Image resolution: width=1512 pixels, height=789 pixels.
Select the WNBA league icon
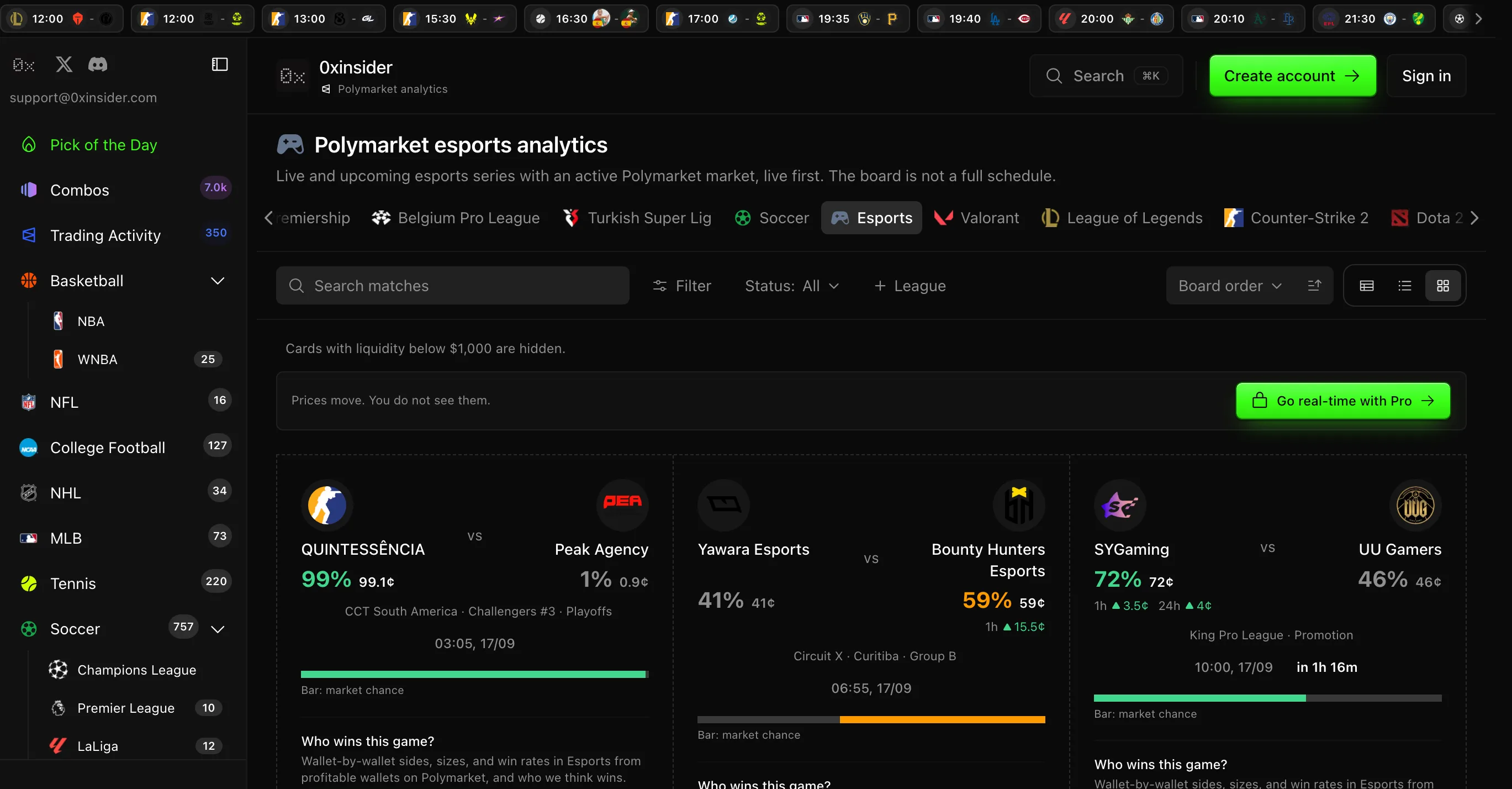pyautogui.click(x=58, y=359)
